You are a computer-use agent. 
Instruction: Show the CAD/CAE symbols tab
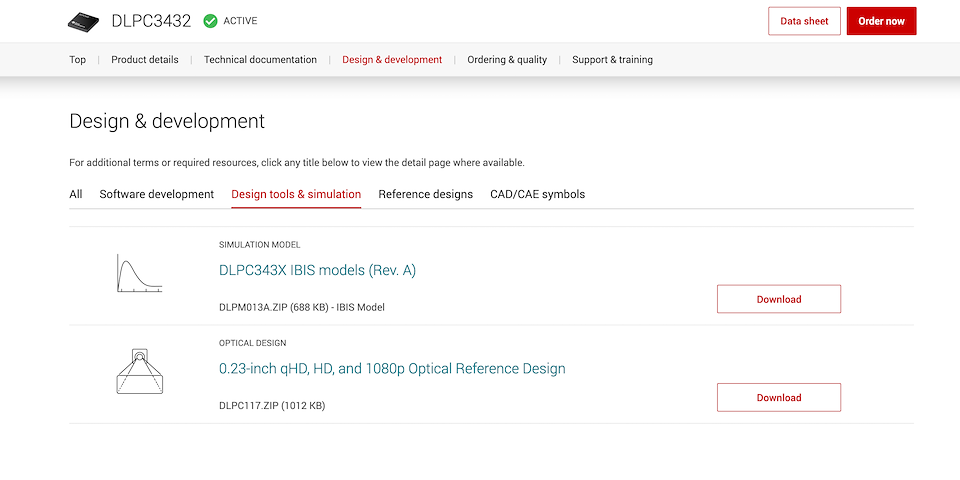(x=537, y=194)
